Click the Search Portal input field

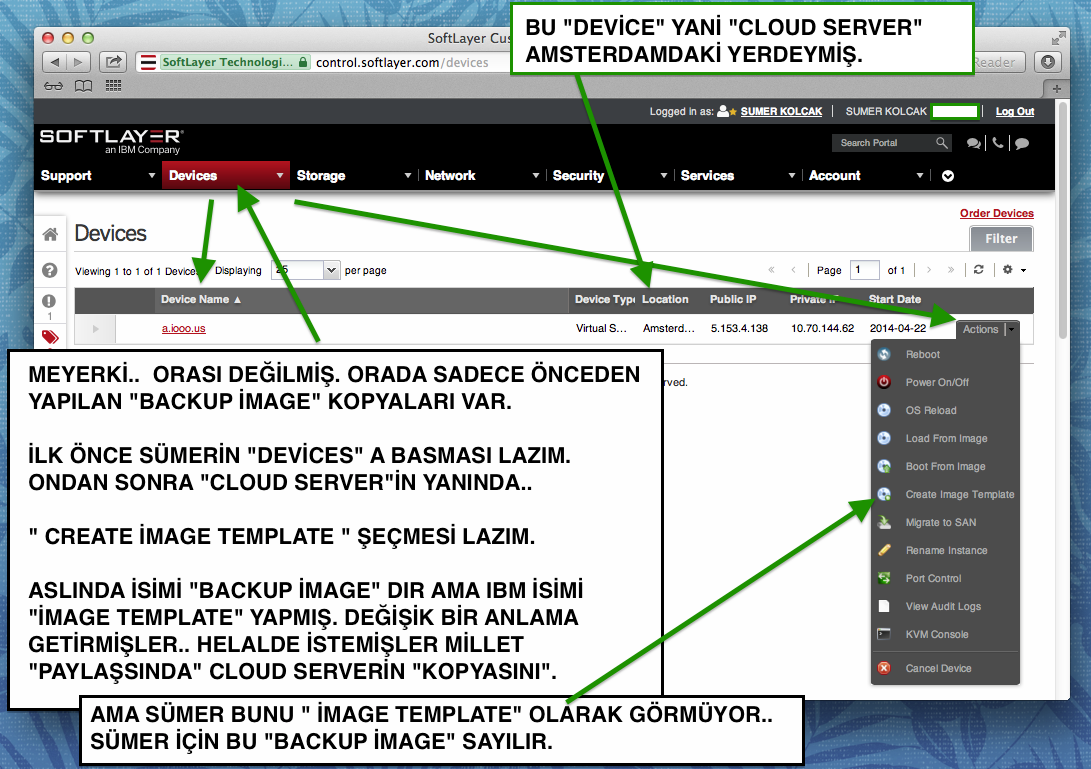click(x=884, y=143)
